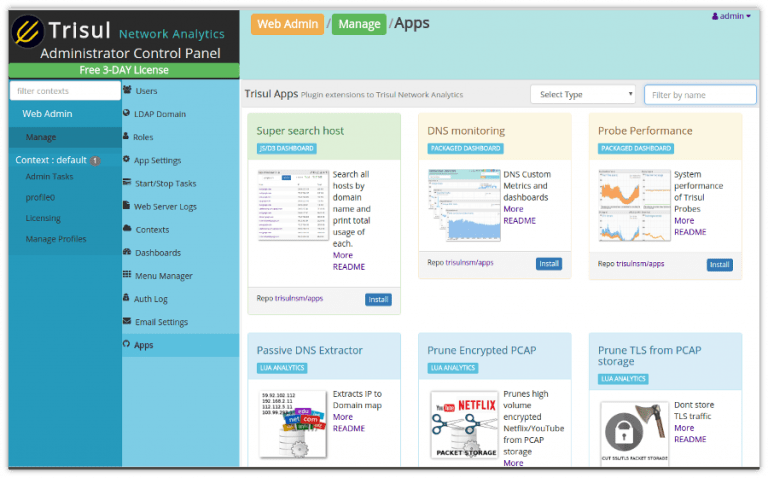Open the Manage breadcrumb tab

(359, 23)
